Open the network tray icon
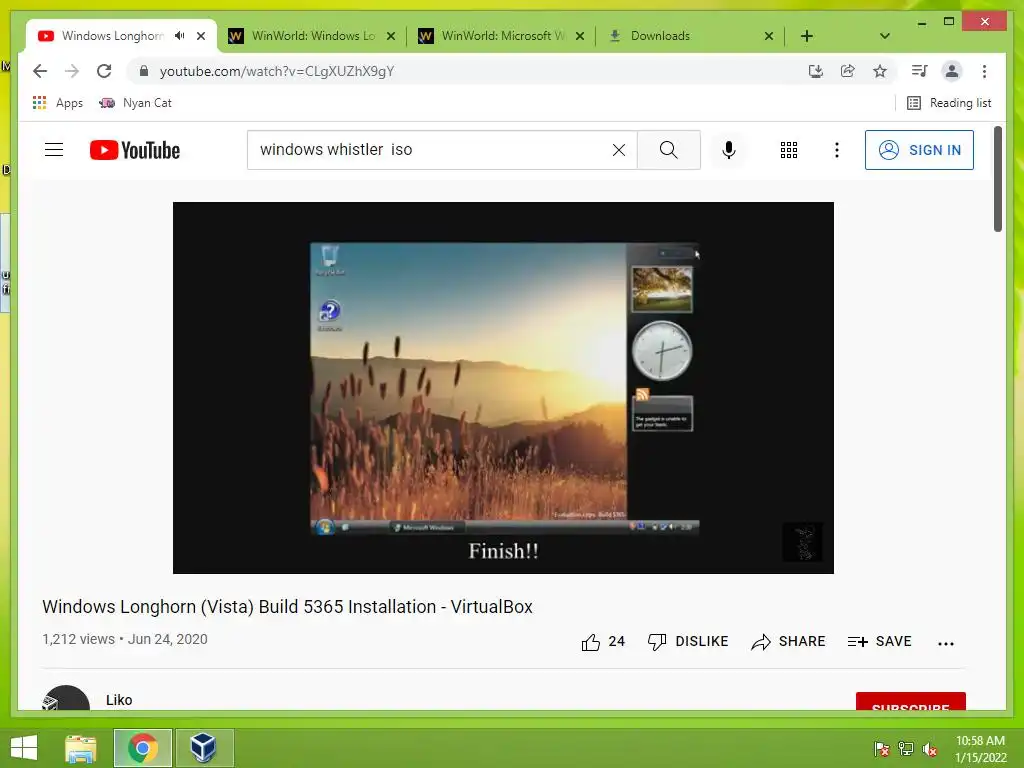Image resolution: width=1024 pixels, height=768 pixels. pyautogui.click(x=906, y=748)
